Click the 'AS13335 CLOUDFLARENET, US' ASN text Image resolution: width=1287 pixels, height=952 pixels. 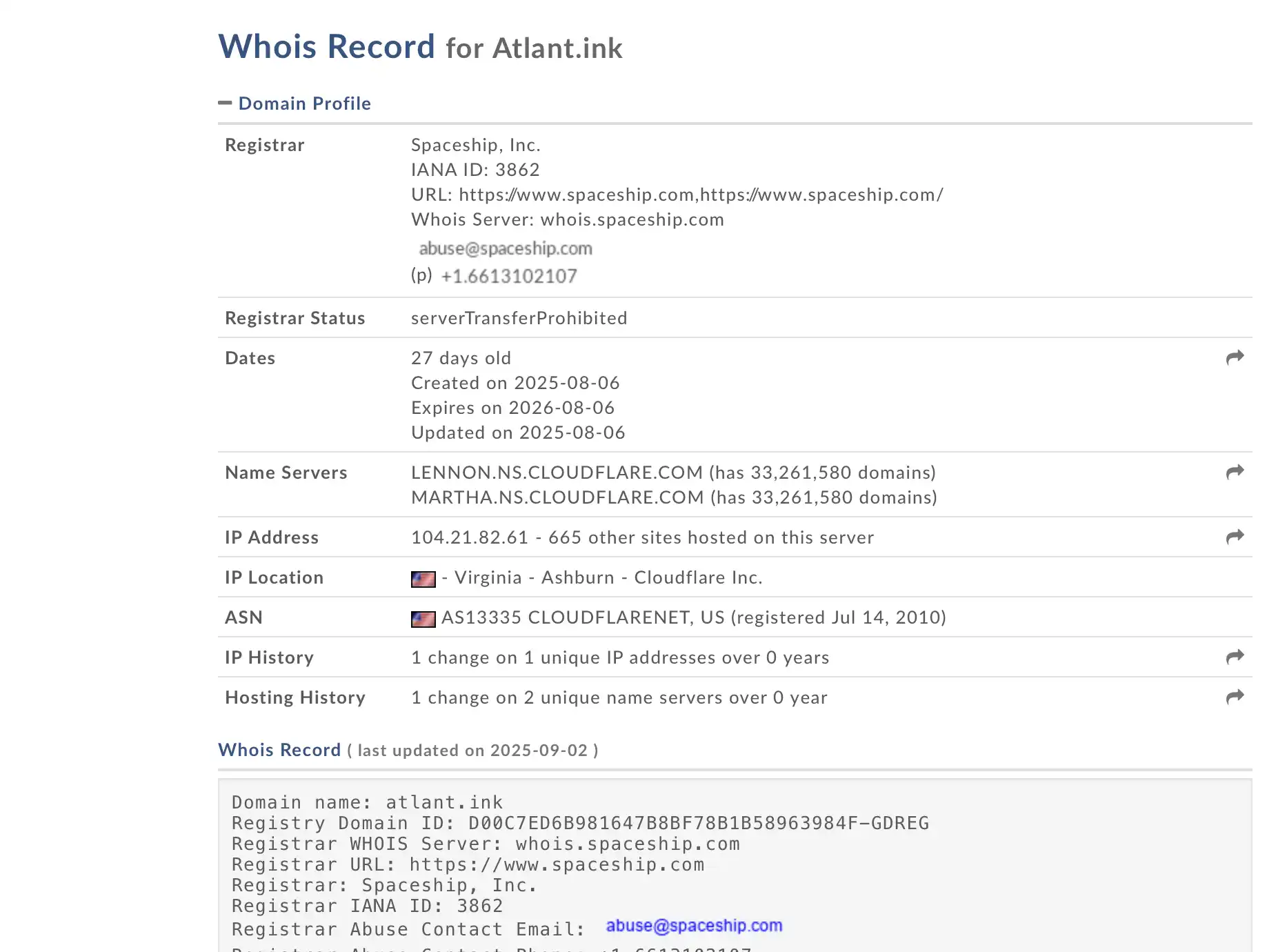[583, 617]
